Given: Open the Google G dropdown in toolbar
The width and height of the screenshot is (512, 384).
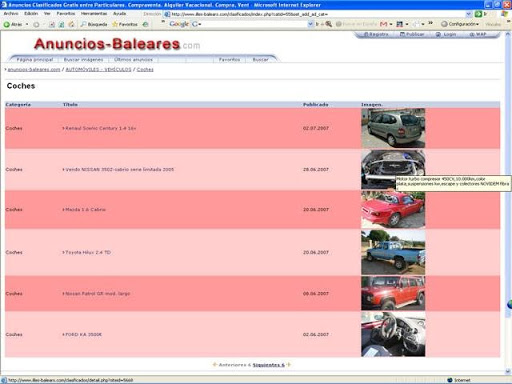Looking at the screenshot, I should [x=196, y=24].
